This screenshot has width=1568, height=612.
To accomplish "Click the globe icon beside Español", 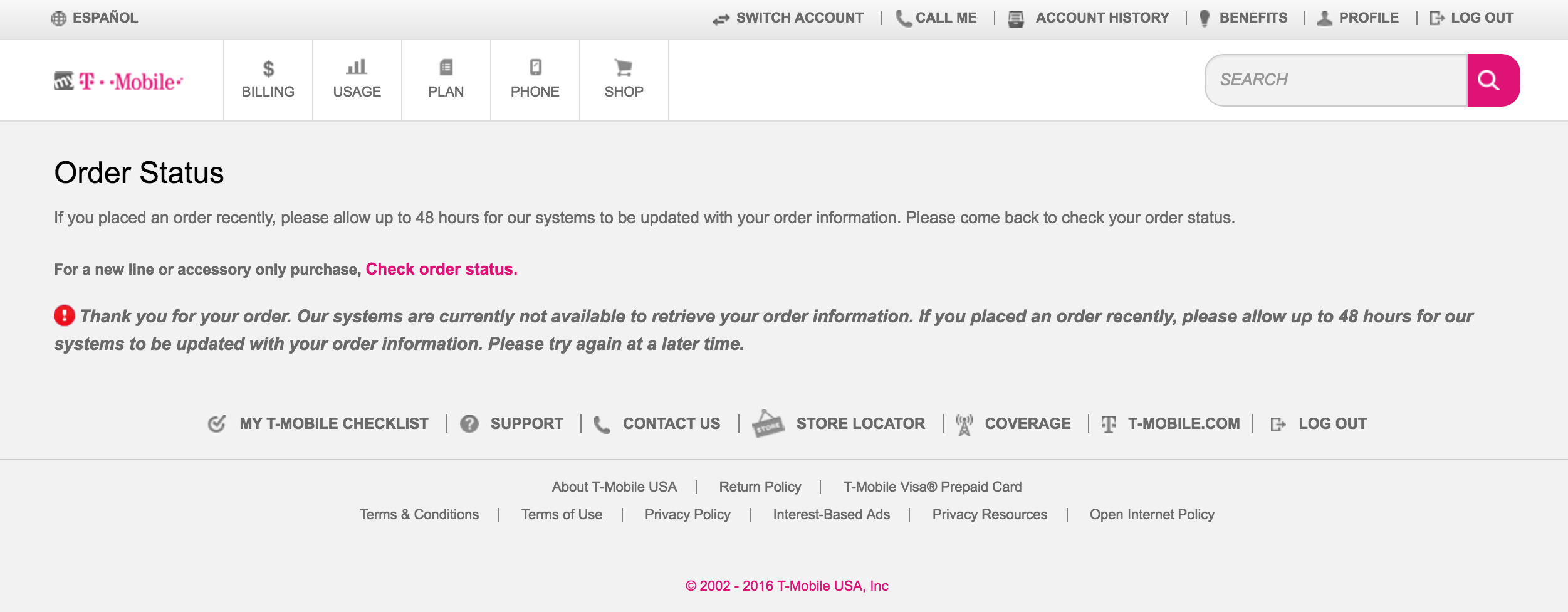I will 59,18.
